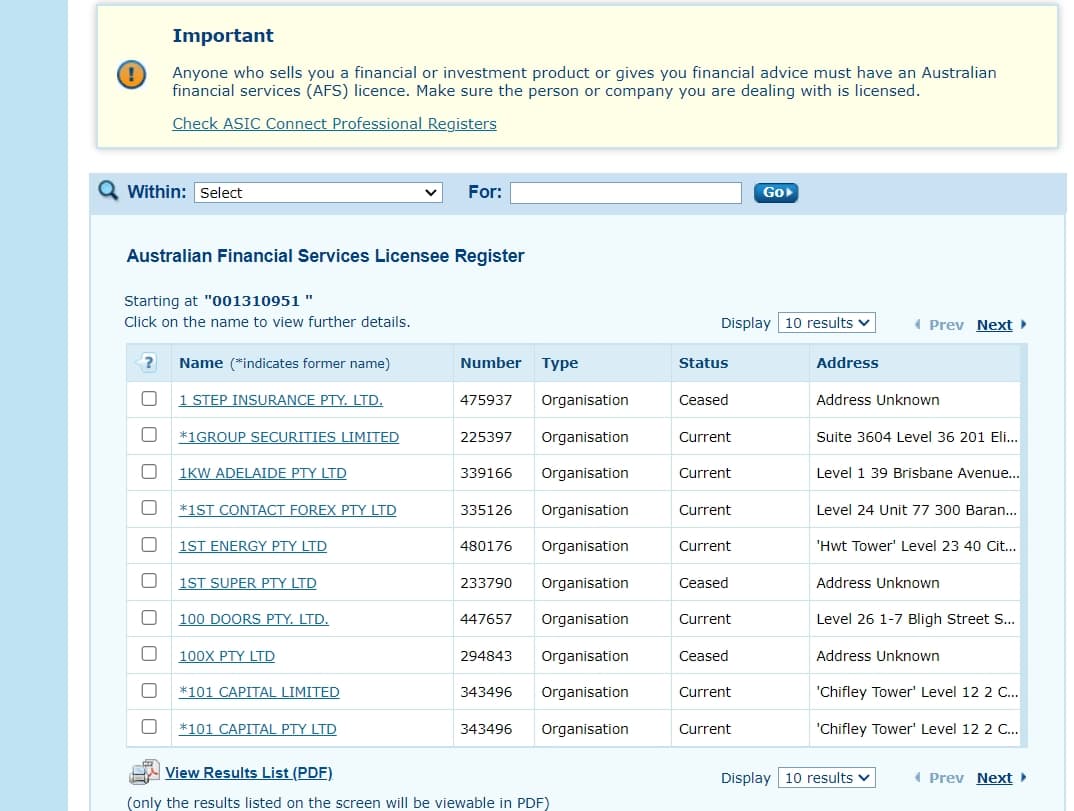1074x811 pixels.
Task: Open 1GROUP SECURITIES LIMITED details
Action: 289,437
